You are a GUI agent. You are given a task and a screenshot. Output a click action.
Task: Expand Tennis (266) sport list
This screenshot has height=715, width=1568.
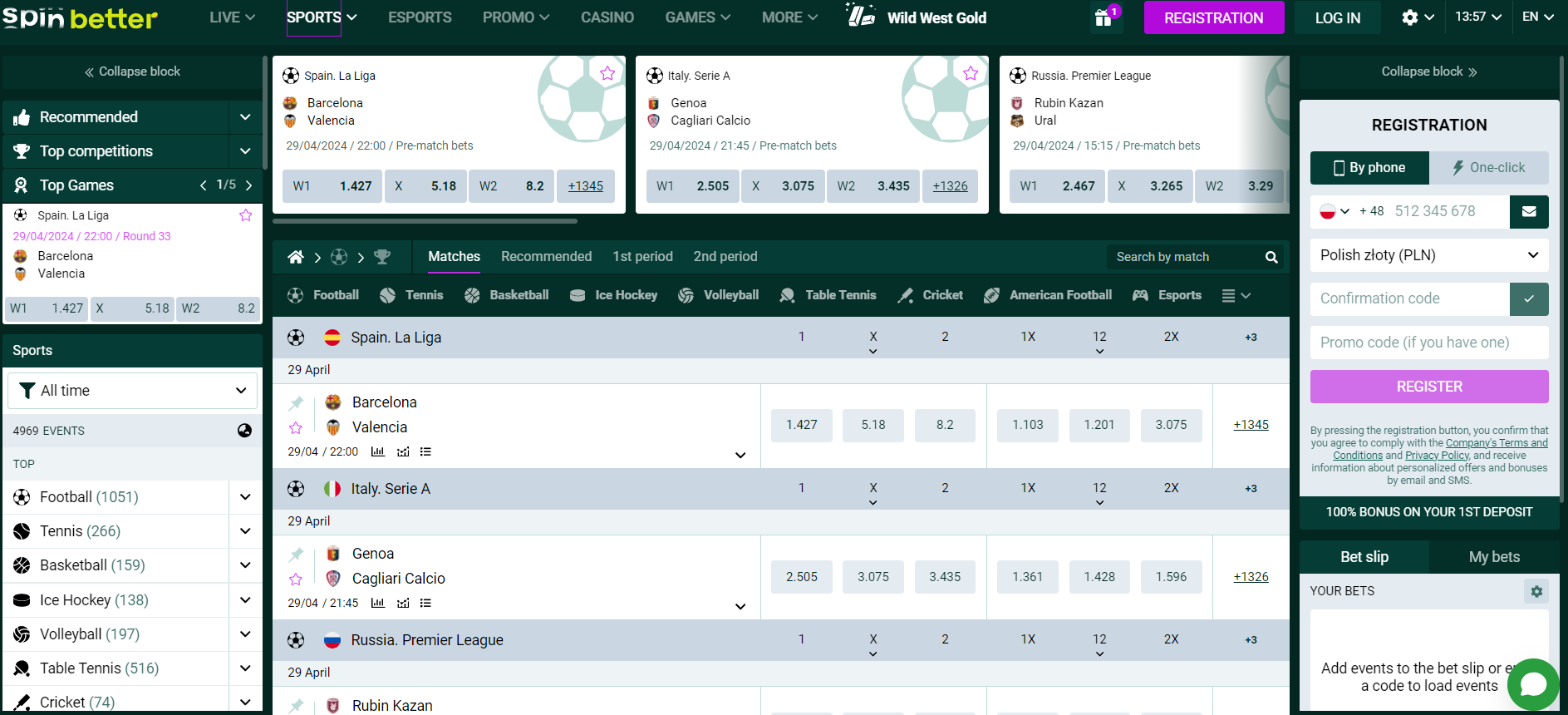(245, 531)
